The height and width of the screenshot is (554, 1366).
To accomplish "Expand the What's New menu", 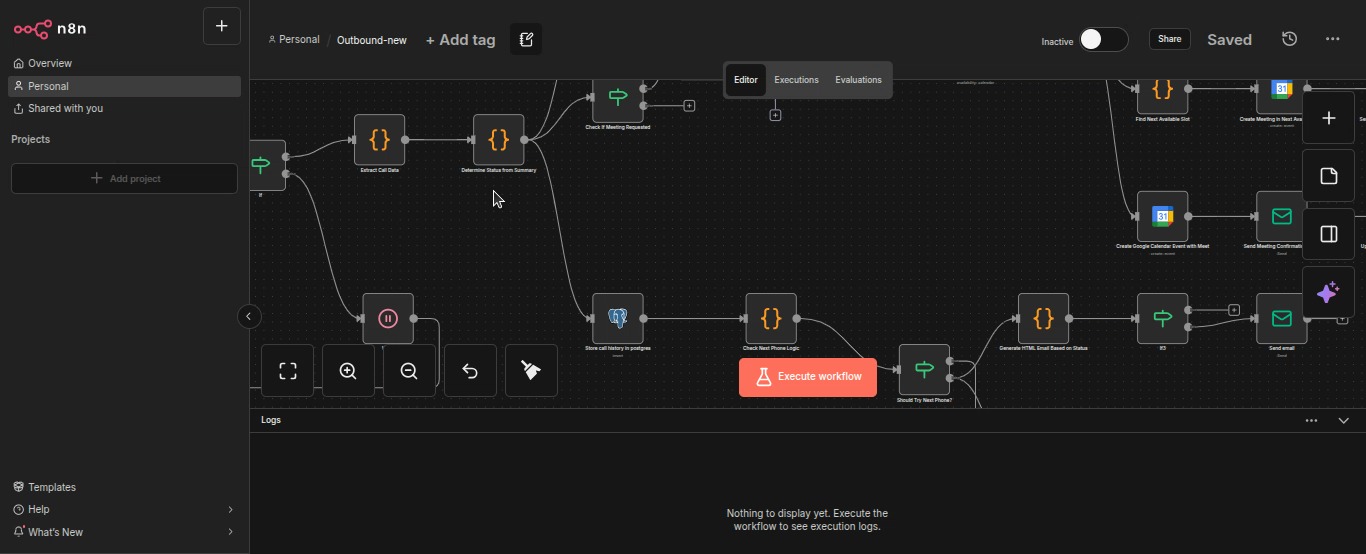I will (x=124, y=532).
